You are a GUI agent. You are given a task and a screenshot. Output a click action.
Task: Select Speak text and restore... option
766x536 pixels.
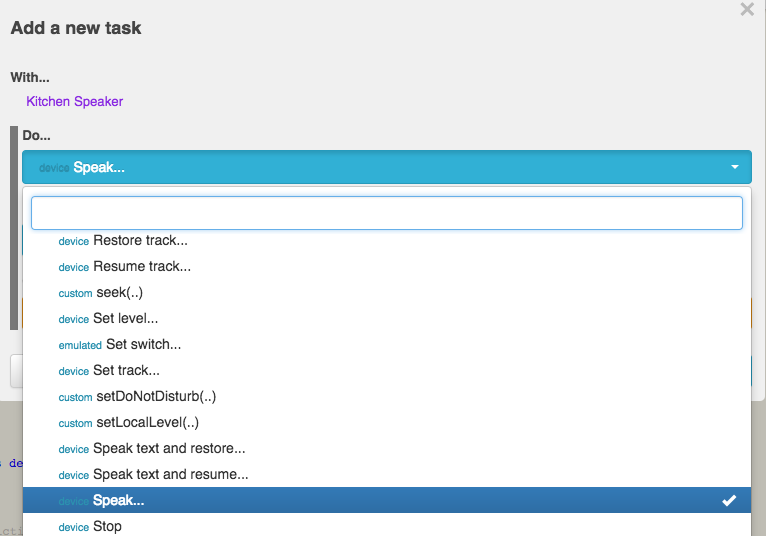click(x=386, y=448)
